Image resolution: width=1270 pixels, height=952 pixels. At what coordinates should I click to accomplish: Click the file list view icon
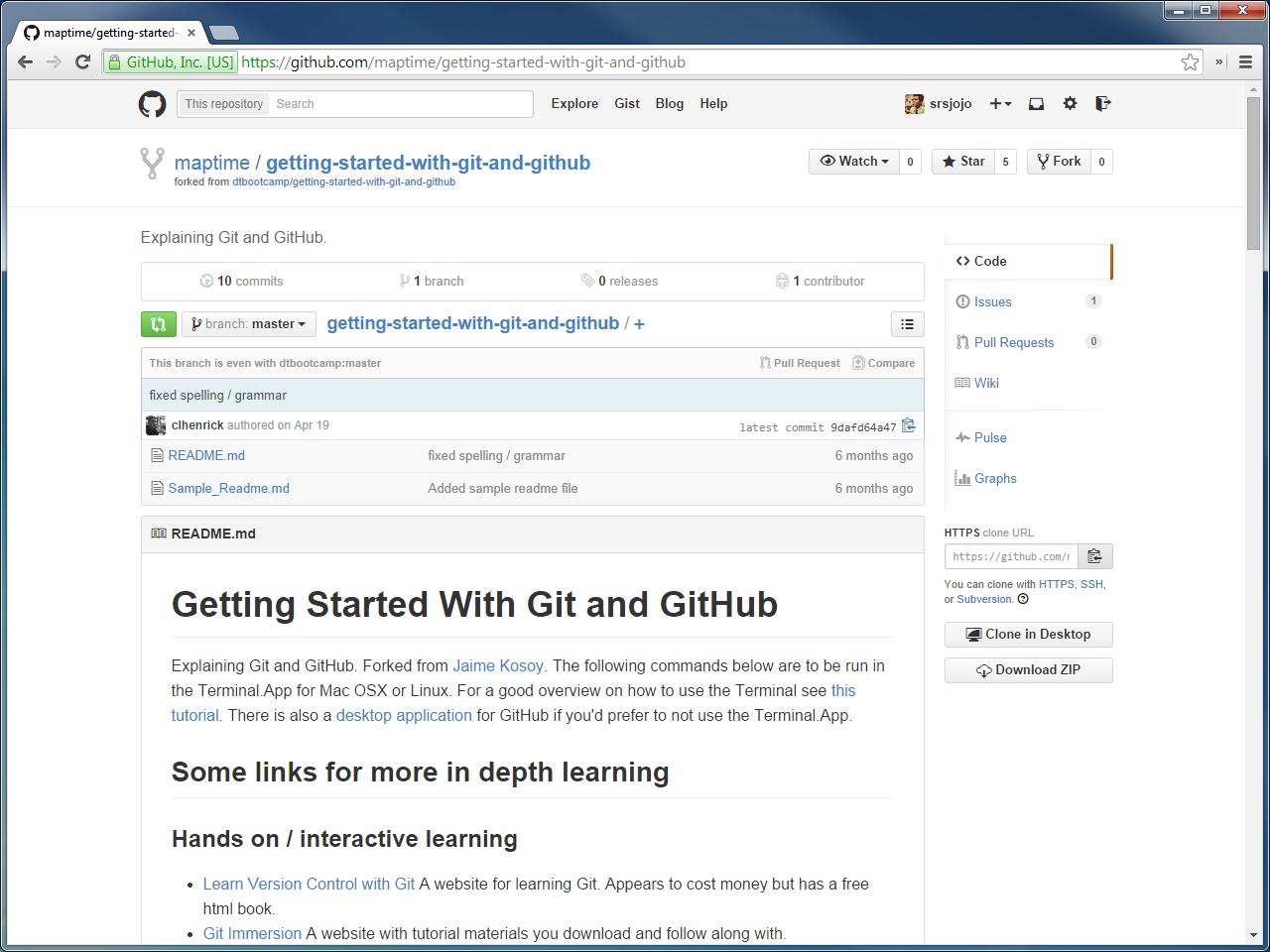tap(907, 324)
